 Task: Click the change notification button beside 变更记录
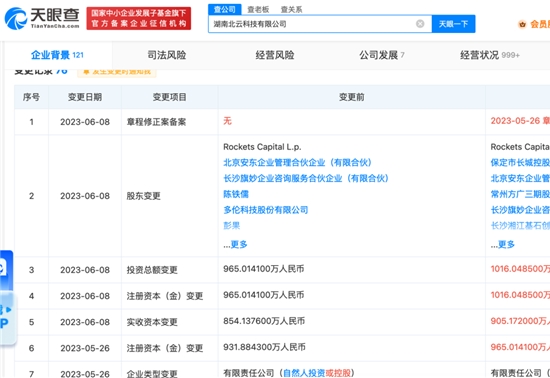pyautogui.click(x=117, y=72)
